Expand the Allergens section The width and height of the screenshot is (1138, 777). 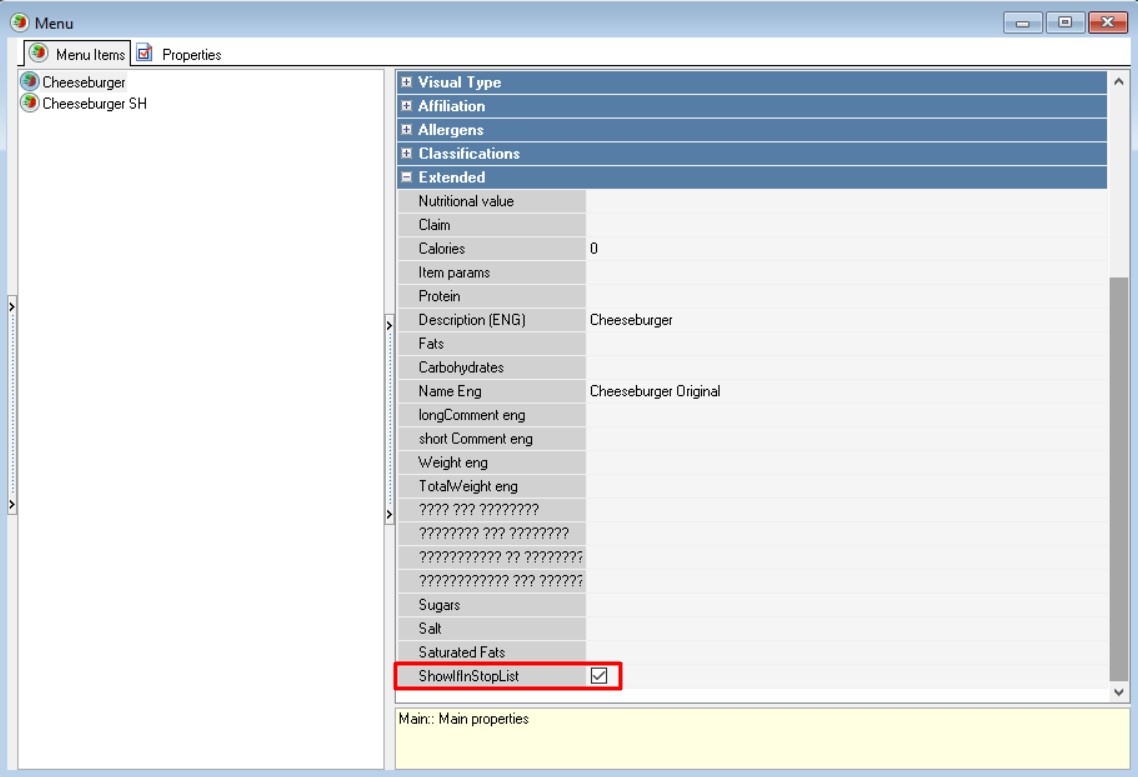point(407,130)
